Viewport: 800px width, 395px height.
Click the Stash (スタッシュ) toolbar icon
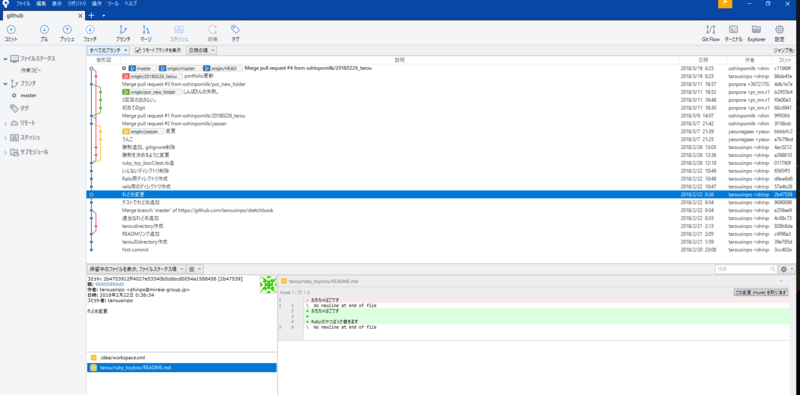pyautogui.click(x=179, y=30)
